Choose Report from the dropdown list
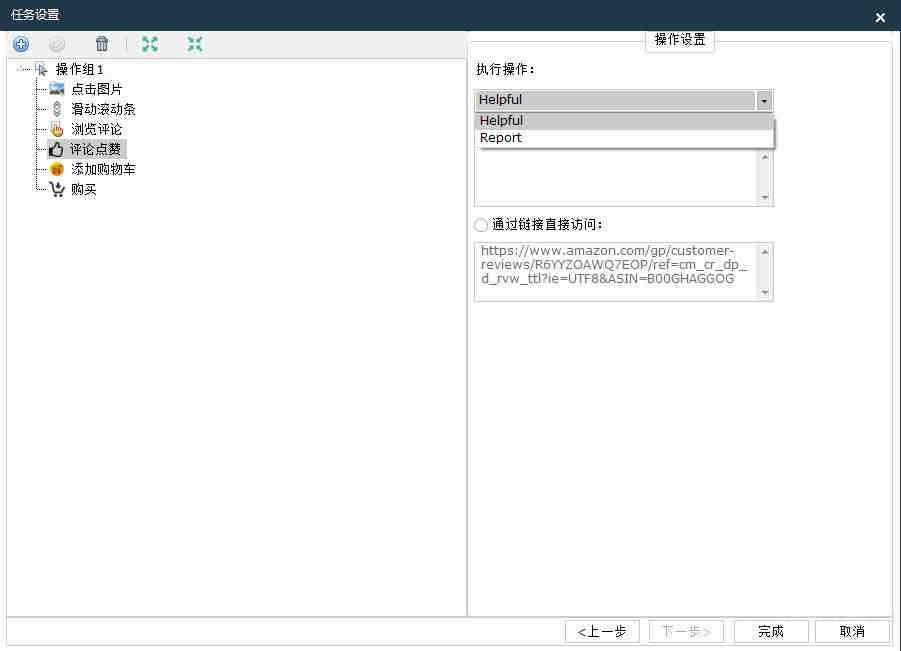 point(626,138)
